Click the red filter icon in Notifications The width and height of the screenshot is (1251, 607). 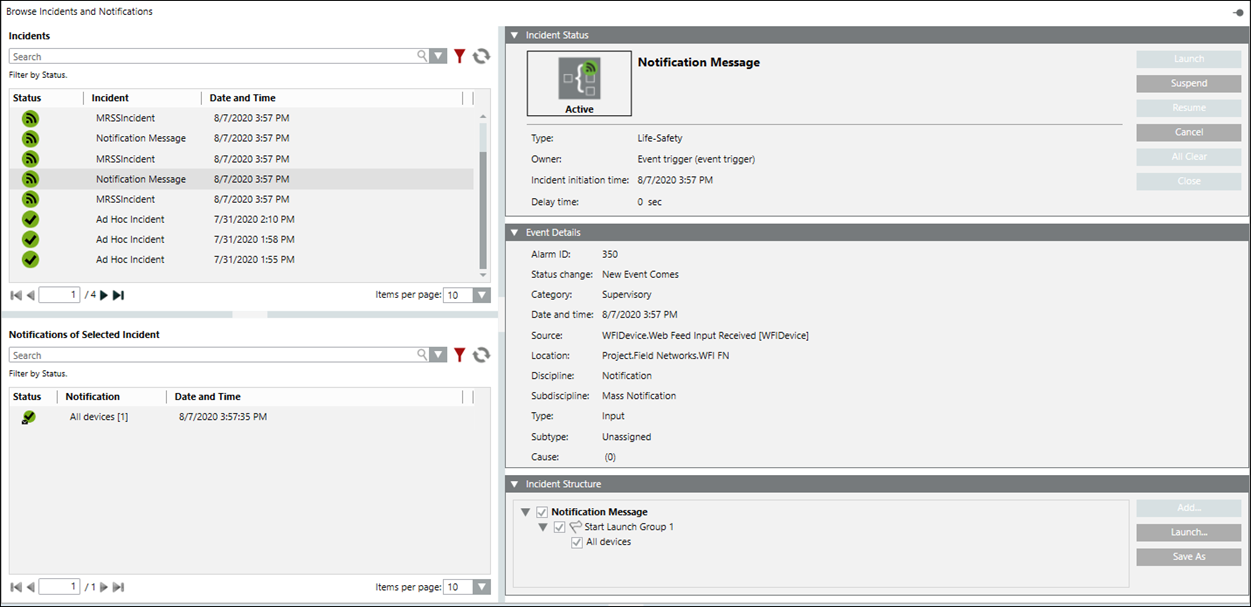click(x=459, y=355)
